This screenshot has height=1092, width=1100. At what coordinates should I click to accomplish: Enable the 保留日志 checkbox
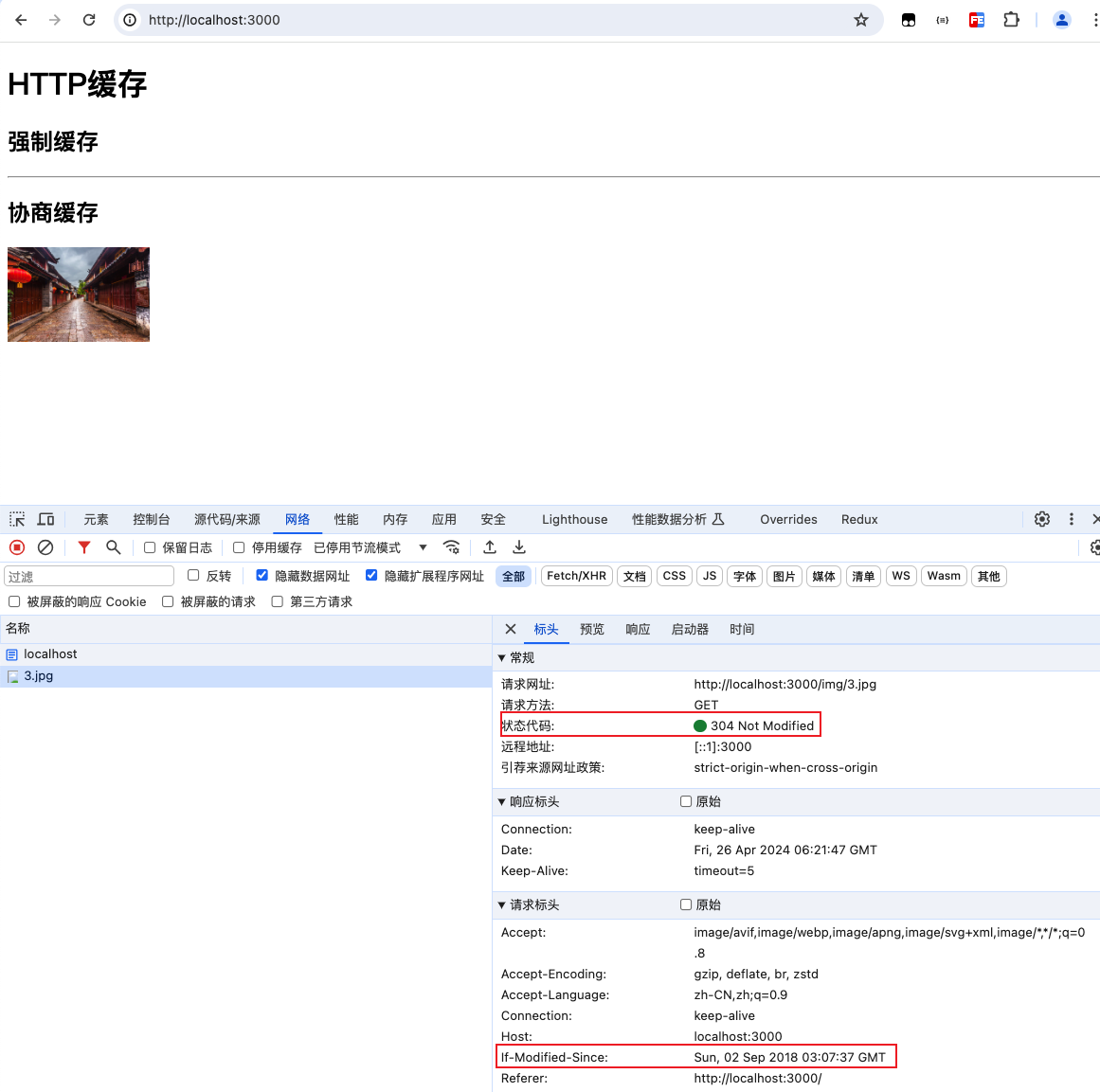150,547
